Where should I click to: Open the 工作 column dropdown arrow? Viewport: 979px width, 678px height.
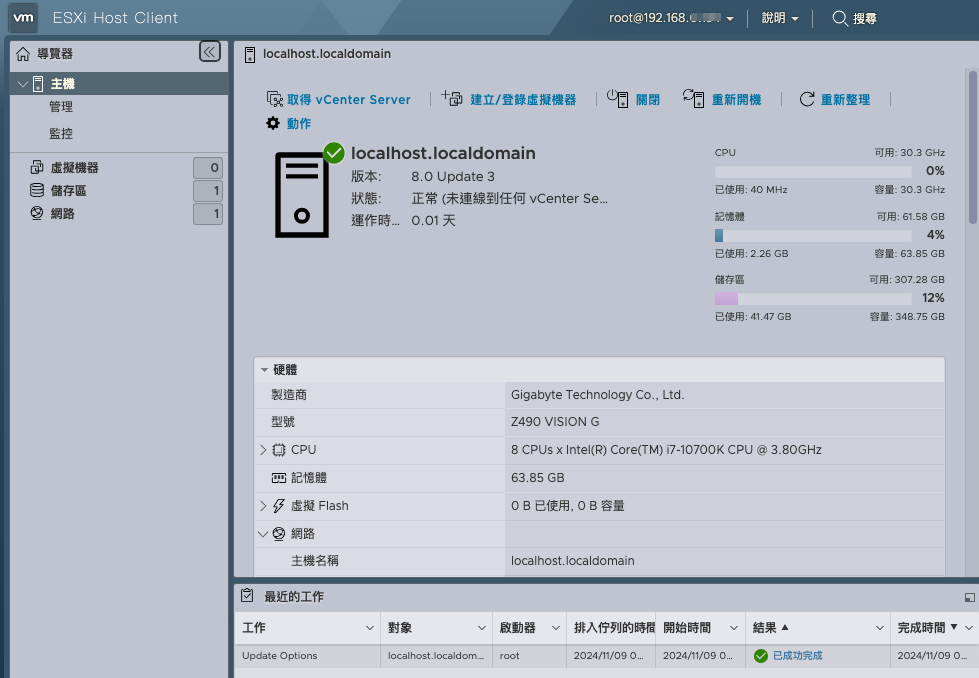point(370,628)
